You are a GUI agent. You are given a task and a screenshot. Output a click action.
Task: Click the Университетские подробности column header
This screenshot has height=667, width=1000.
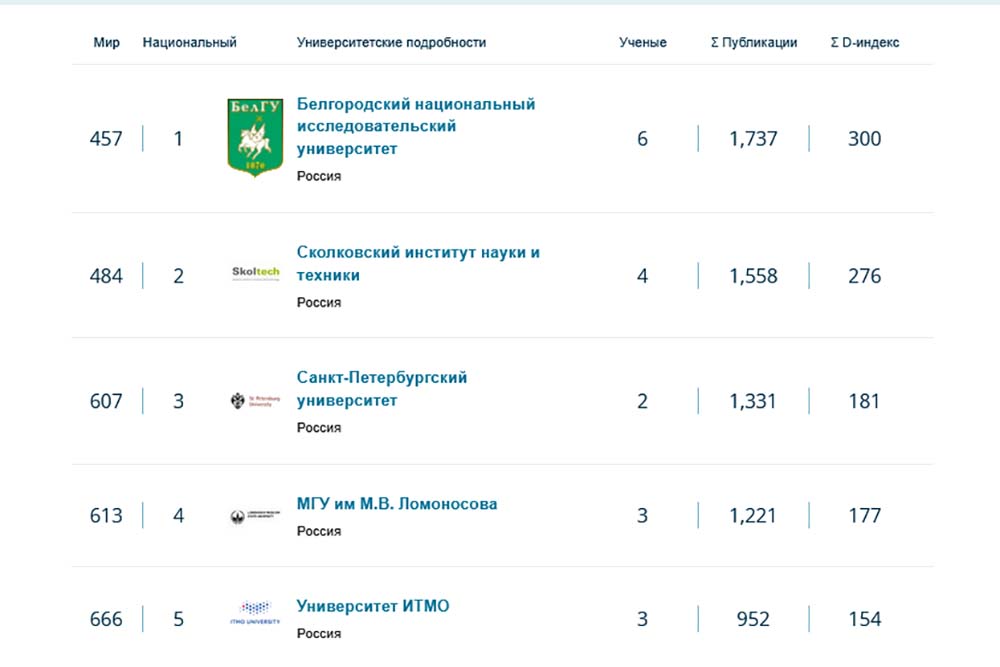391,43
